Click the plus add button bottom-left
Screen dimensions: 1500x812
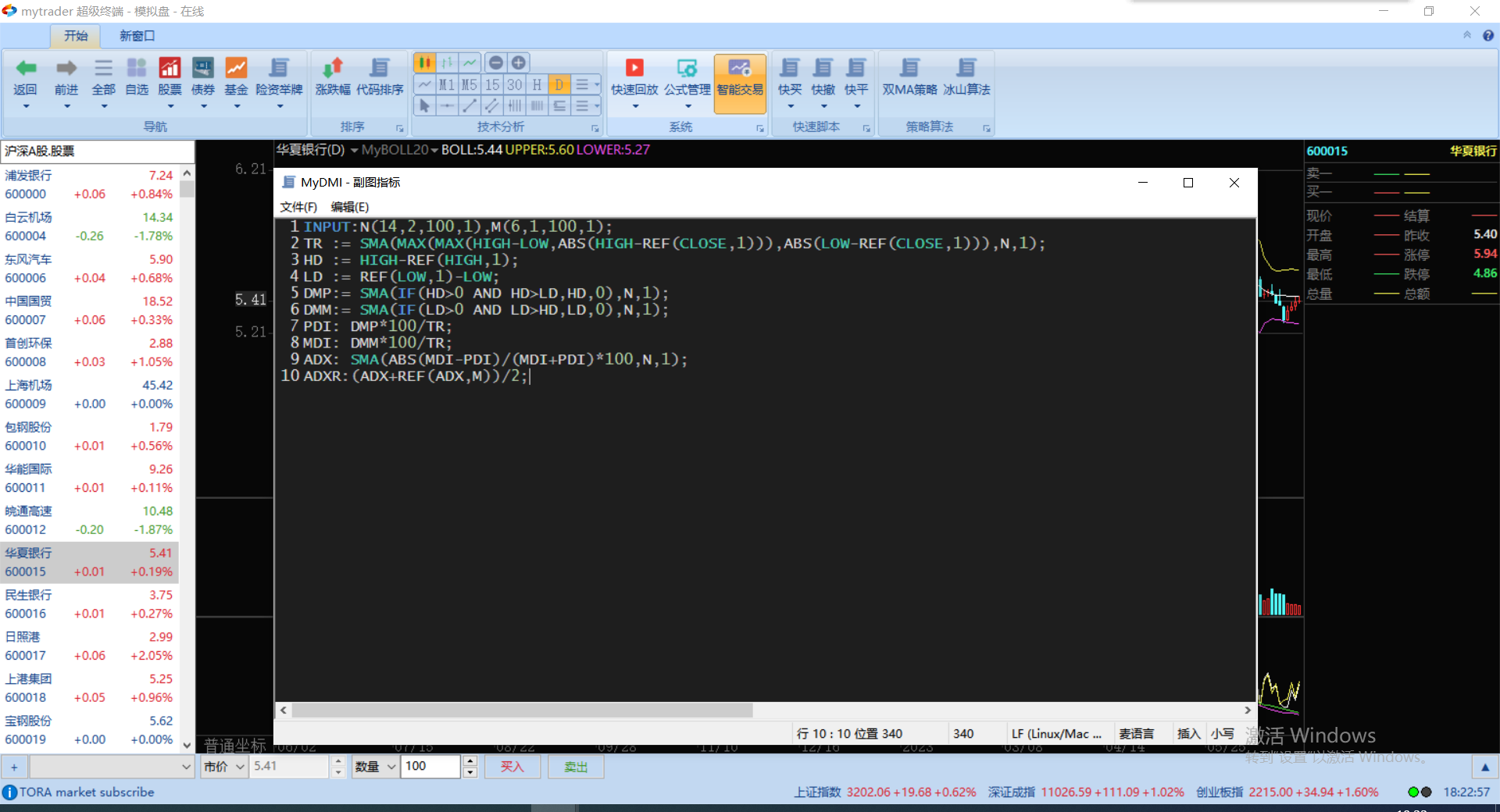[x=14, y=767]
